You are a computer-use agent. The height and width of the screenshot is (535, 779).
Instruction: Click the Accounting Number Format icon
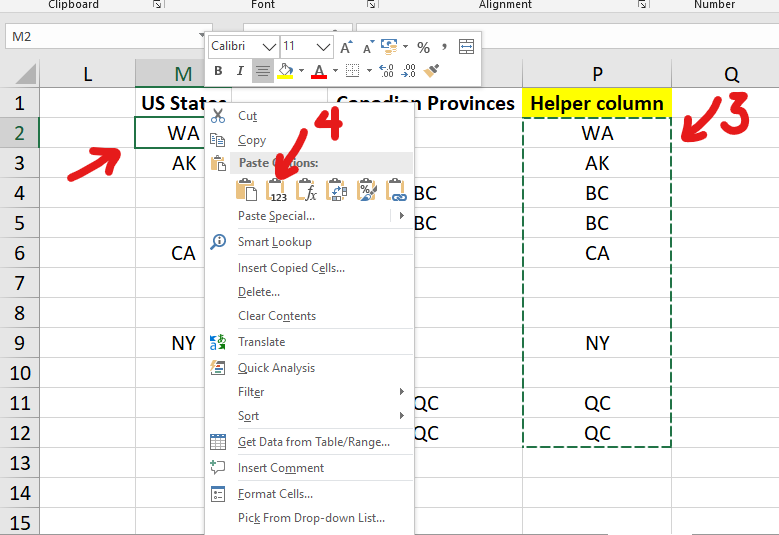pos(389,47)
